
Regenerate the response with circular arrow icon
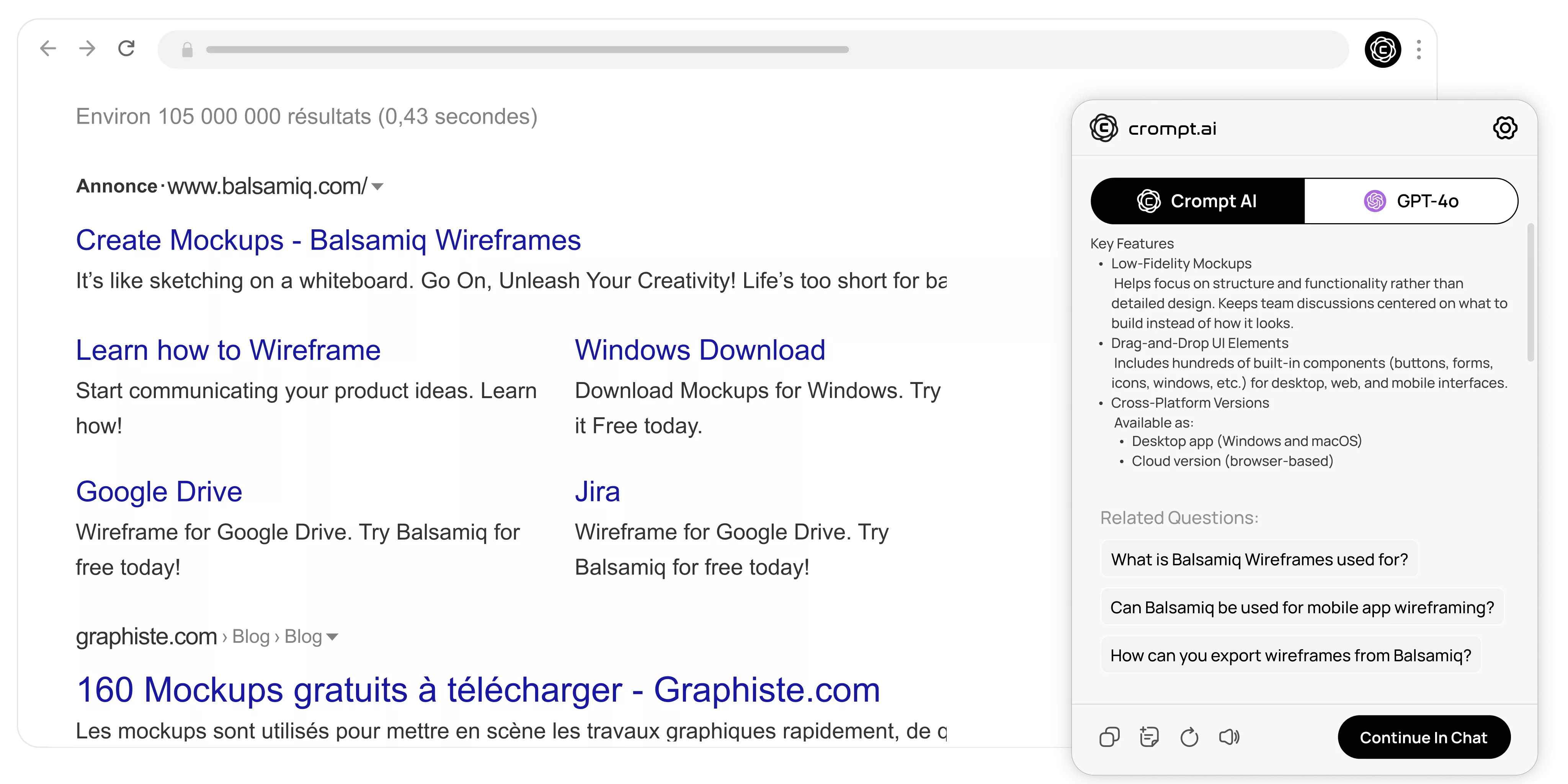pos(1189,737)
